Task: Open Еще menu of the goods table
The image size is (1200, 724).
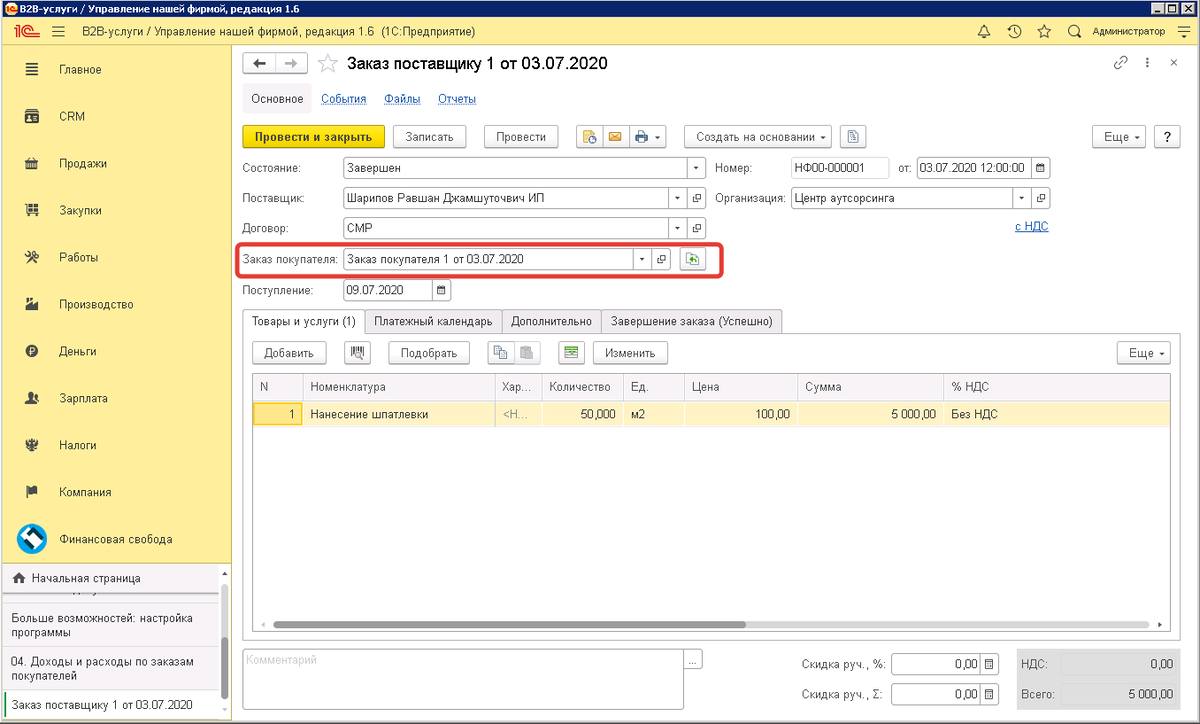Action: tap(1142, 353)
